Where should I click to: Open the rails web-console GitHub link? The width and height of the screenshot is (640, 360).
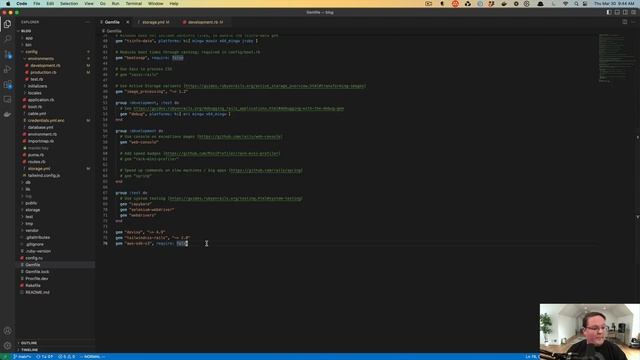[240, 137]
